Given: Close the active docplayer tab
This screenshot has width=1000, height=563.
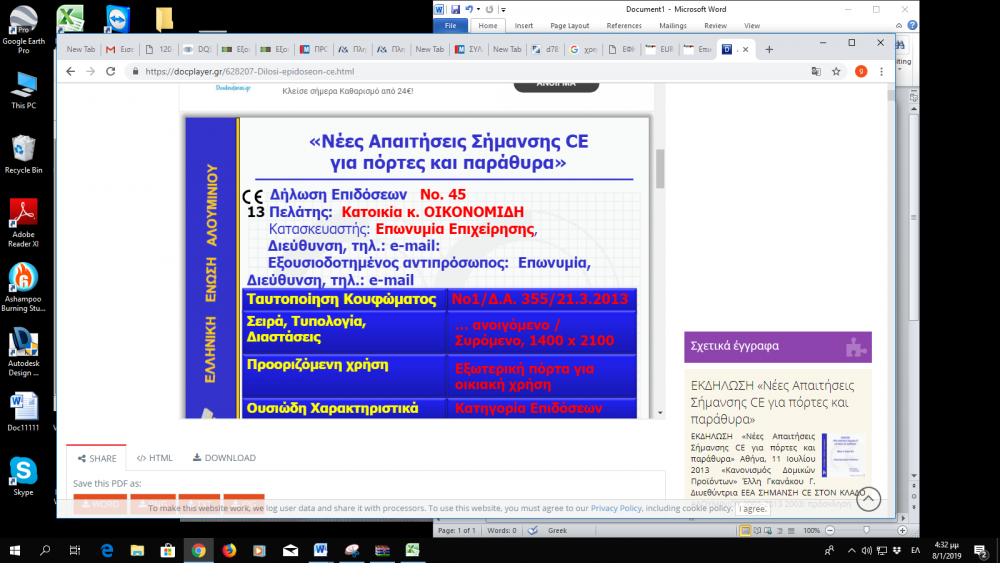Looking at the screenshot, I should click(746, 49).
